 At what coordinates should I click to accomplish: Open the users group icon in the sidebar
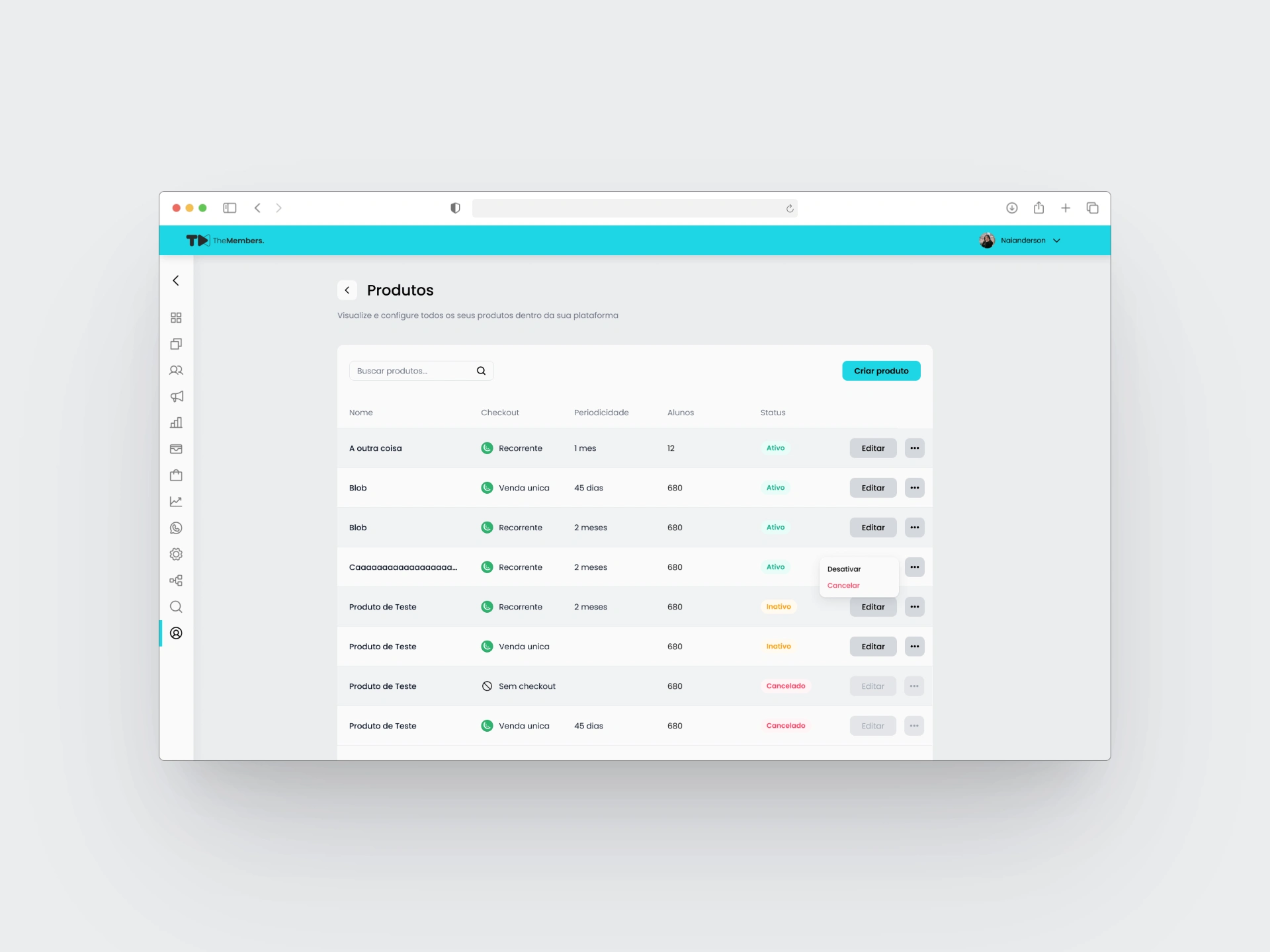pyautogui.click(x=176, y=370)
